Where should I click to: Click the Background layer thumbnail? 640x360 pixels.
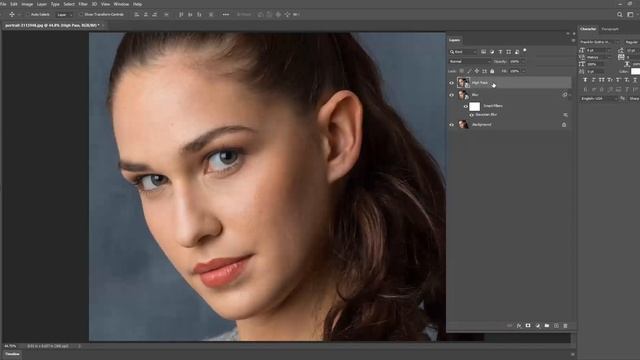463,124
